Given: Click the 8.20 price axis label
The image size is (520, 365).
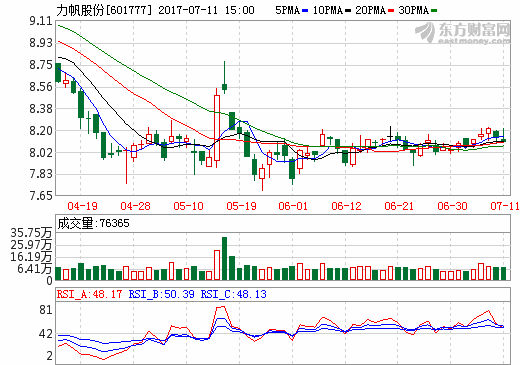Looking at the screenshot, I should (41, 131).
